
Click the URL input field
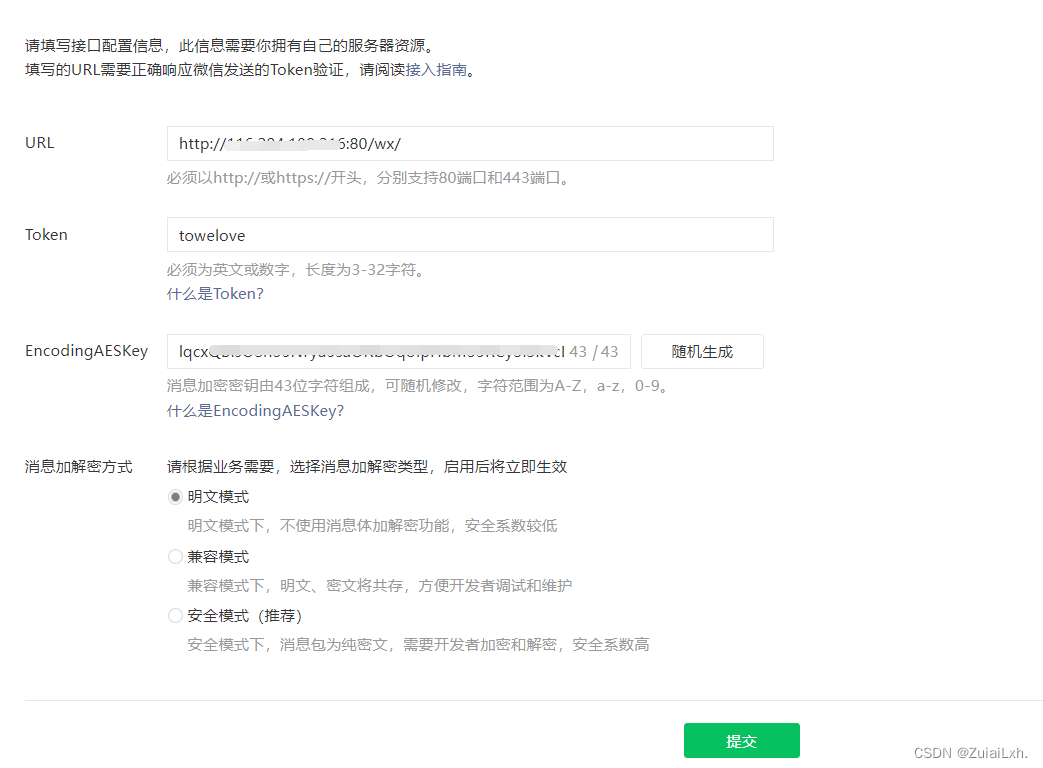pyautogui.click(x=470, y=143)
